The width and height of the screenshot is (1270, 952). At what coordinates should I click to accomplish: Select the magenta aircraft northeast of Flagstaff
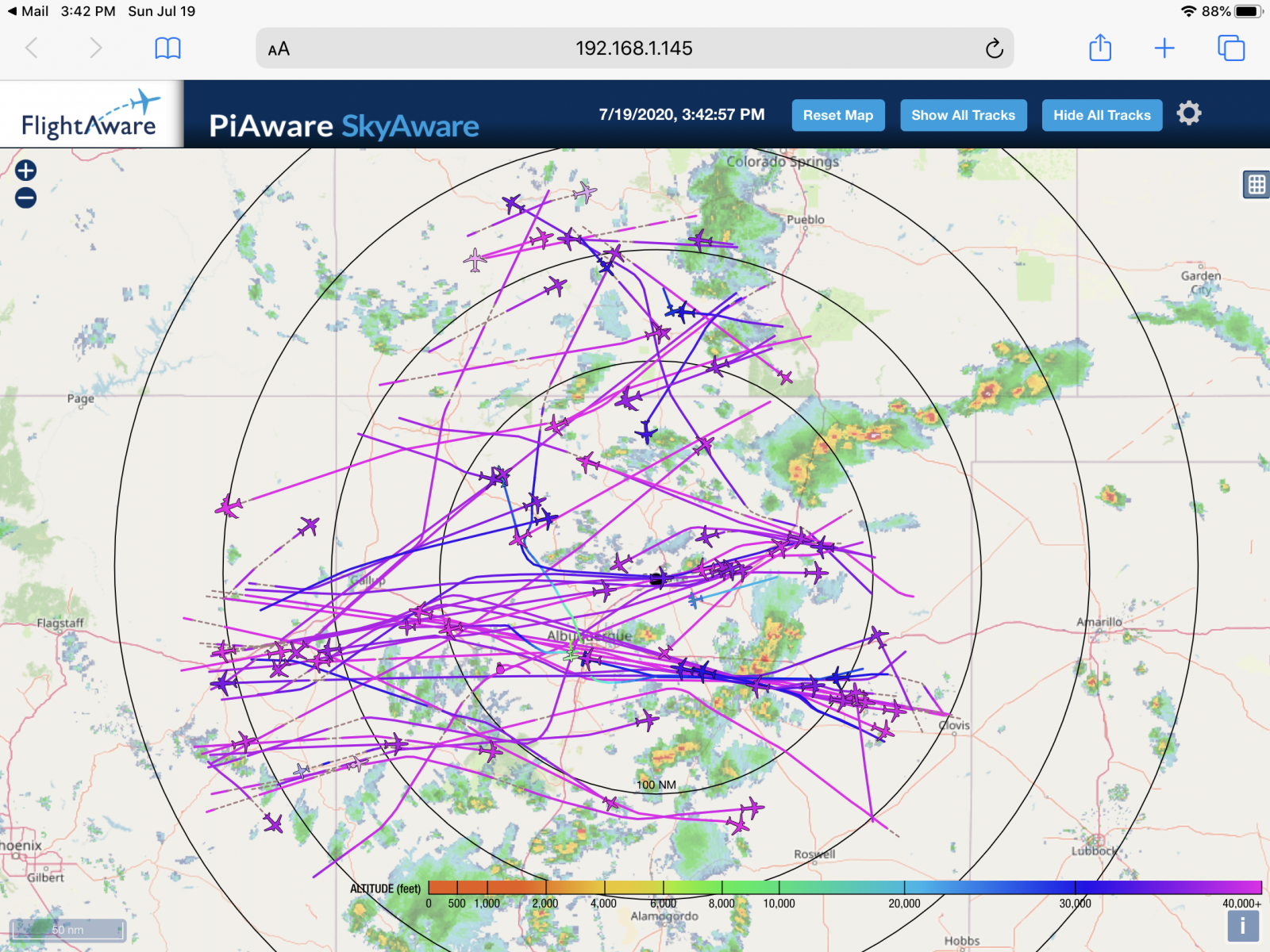229,505
